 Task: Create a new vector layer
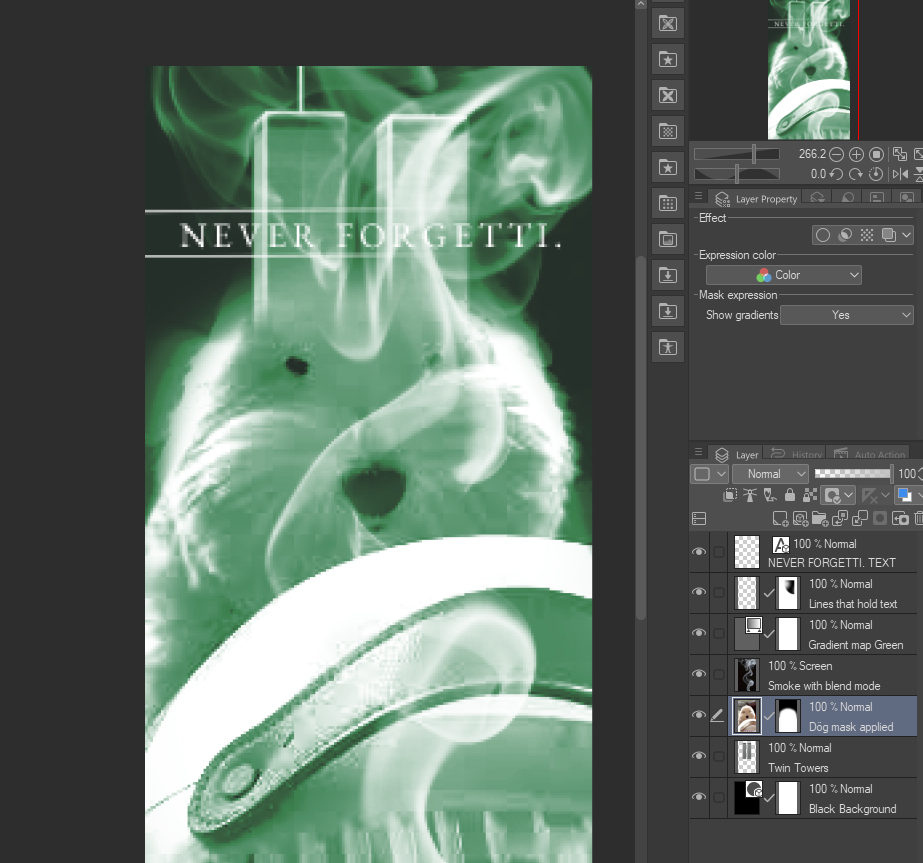(x=800, y=519)
